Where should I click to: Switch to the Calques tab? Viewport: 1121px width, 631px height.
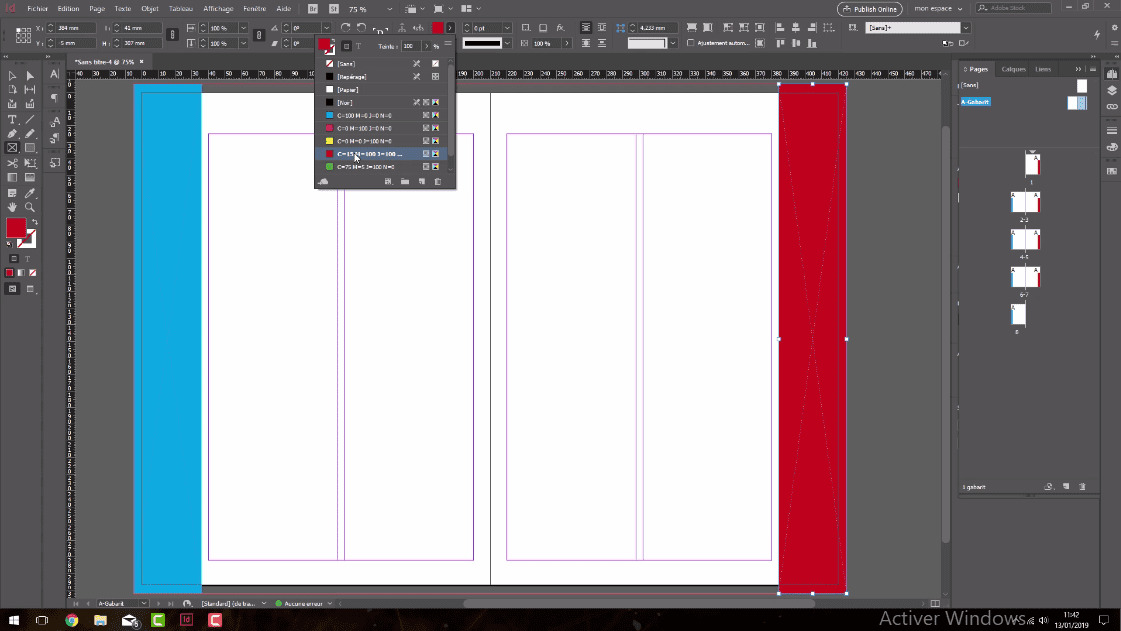[1013, 69]
